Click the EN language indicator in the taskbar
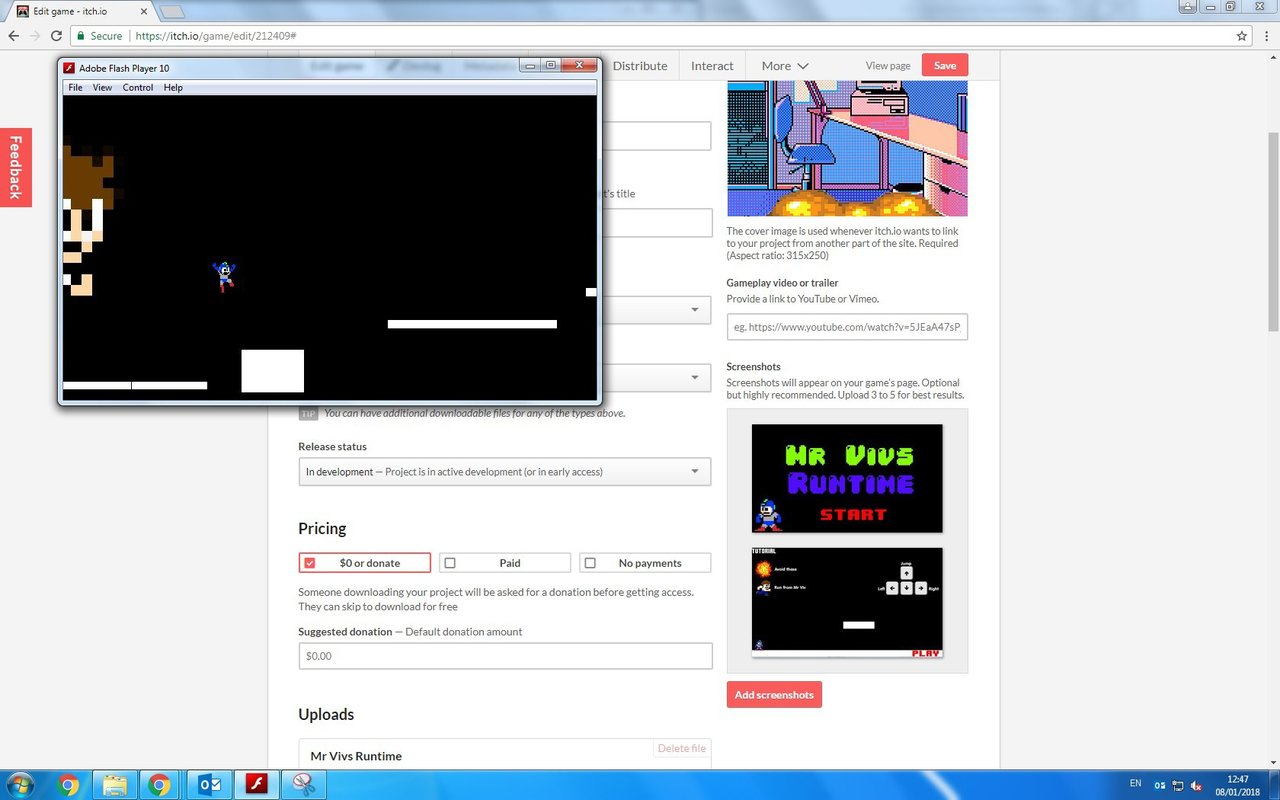This screenshot has width=1280, height=800. pyautogui.click(x=1135, y=783)
